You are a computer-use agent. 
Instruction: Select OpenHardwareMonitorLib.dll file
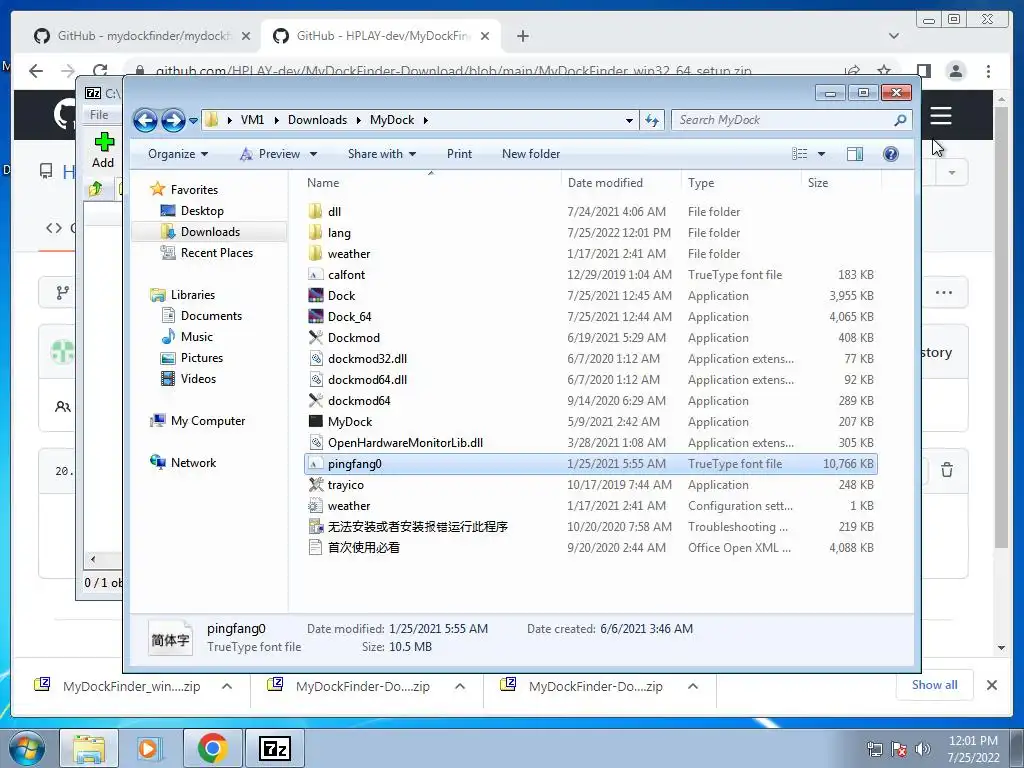(405, 443)
